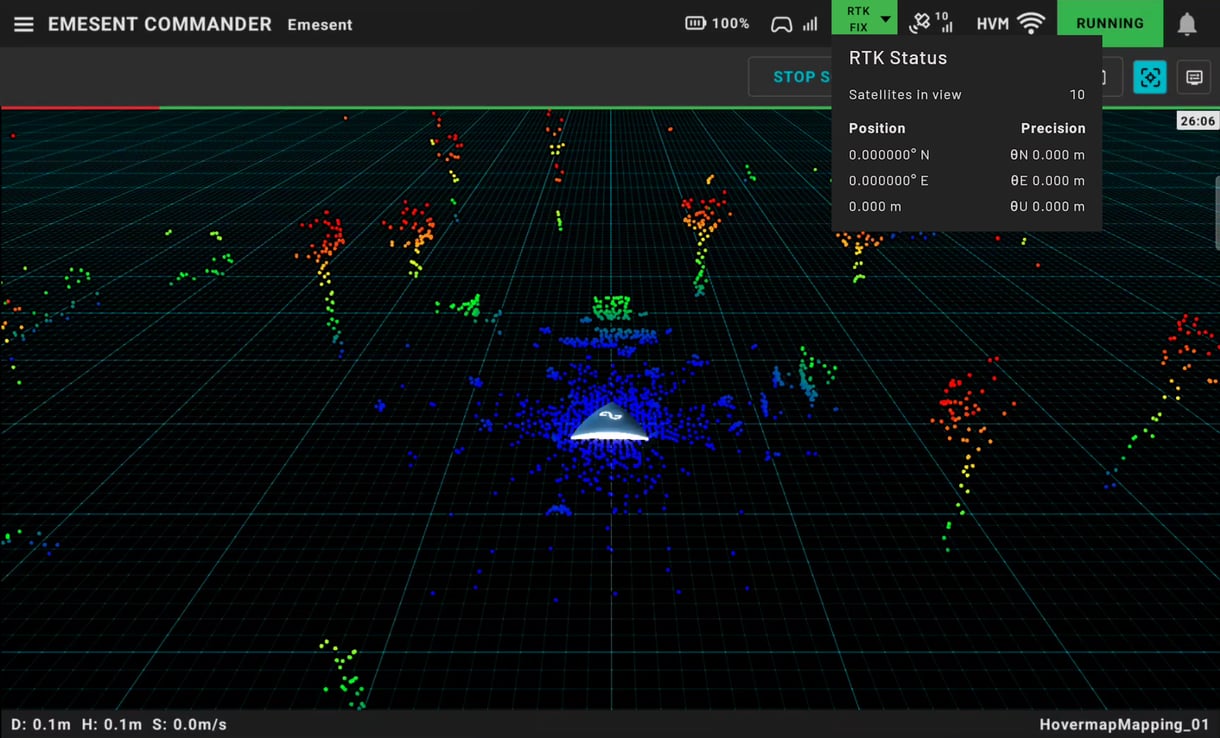Viewport: 1220px width, 738px height.
Task: Collapse the RTK FIX dropdown arrow
Action: [x=885, y=19]
